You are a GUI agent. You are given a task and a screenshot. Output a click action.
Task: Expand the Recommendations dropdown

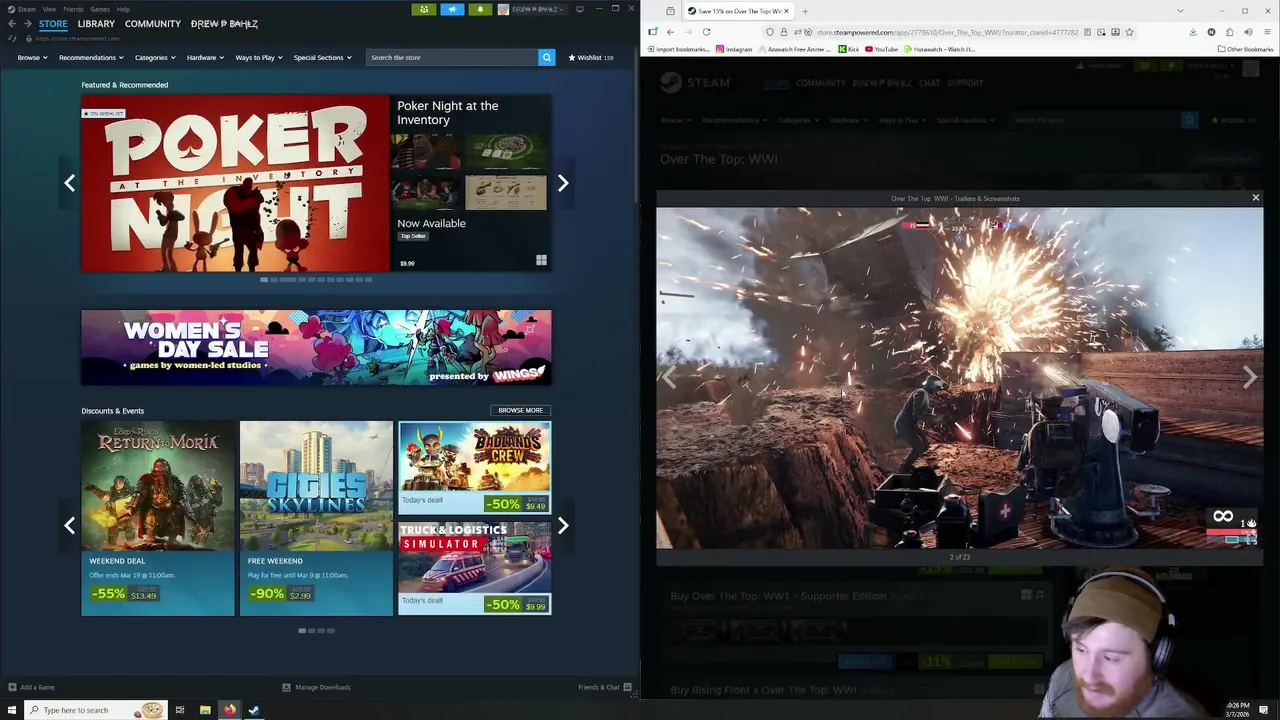pyautogui.click(x=90, y=57)
